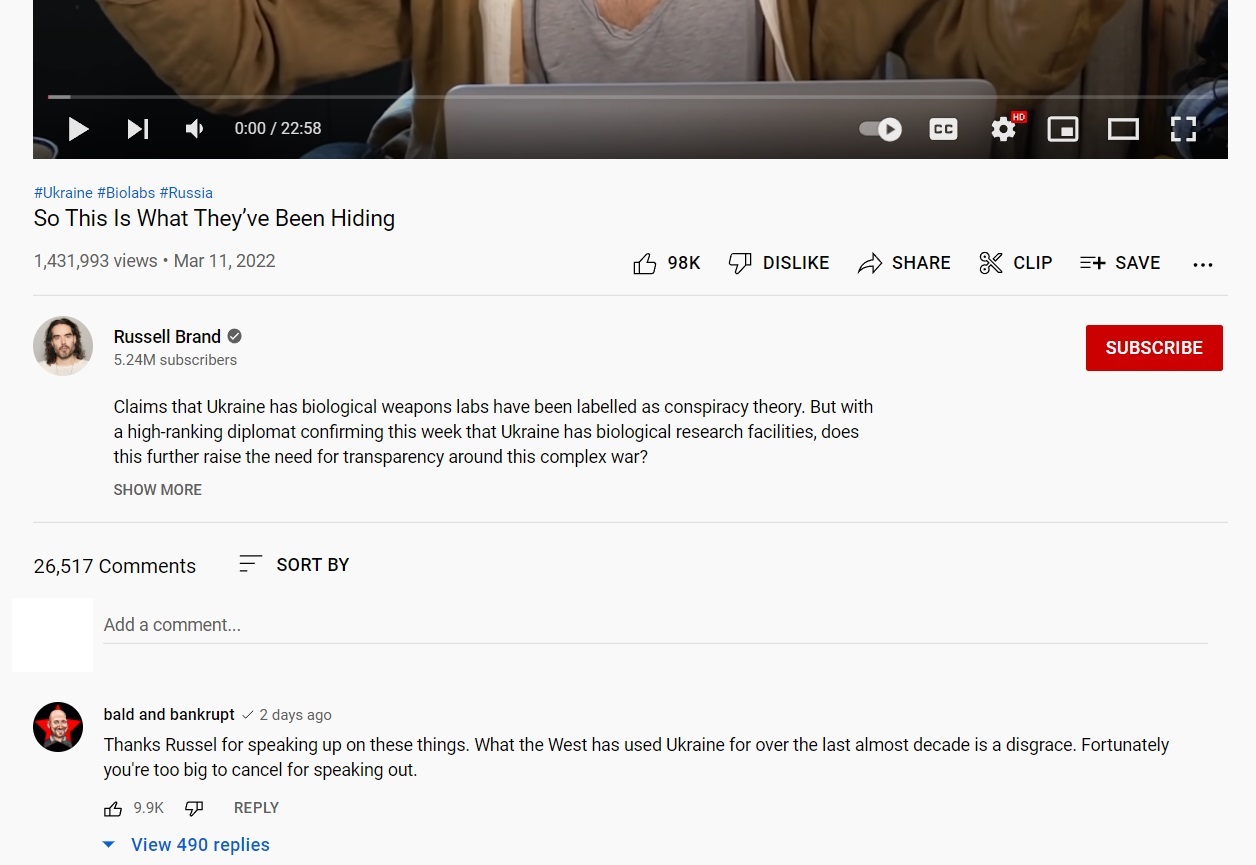Click the video title 'So This Is What They've Been Hiding'

[214, 218]
